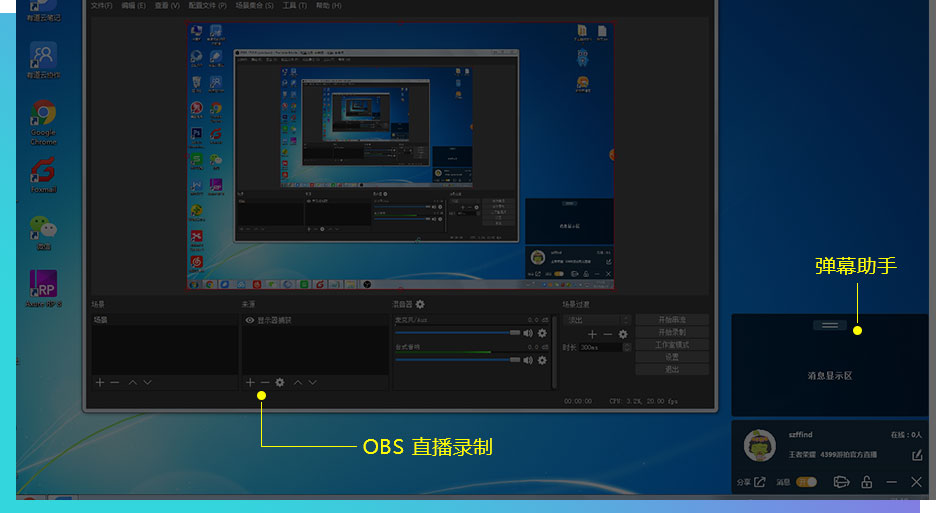Screen dimensions: 936x513
Task: Click the 开始录制 start recording button
Action: [672, 332]
